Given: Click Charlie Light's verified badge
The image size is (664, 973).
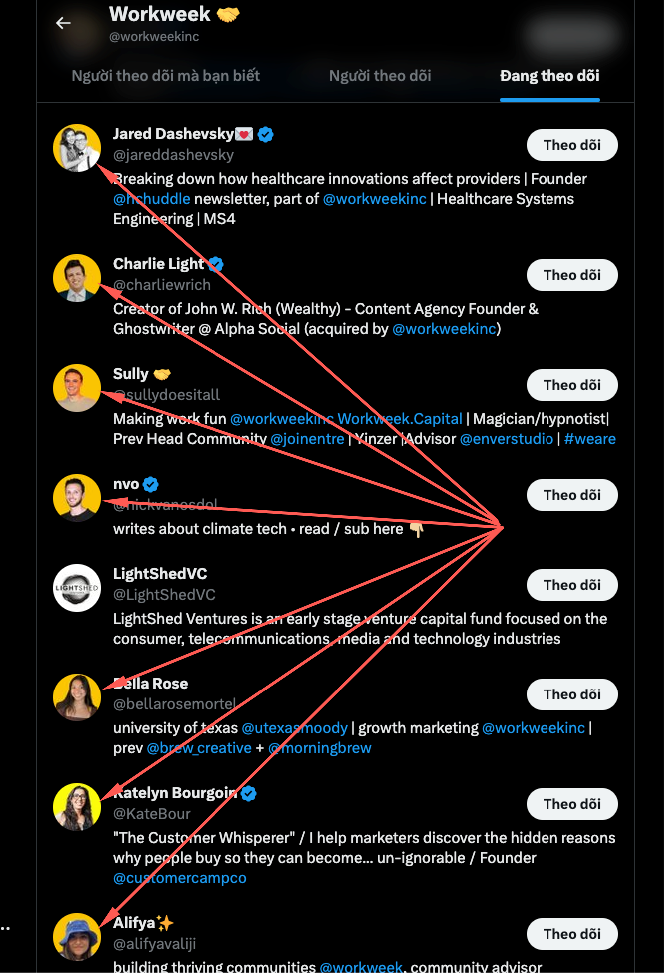Looking at the screenshot, I should [x=215, y=264].
